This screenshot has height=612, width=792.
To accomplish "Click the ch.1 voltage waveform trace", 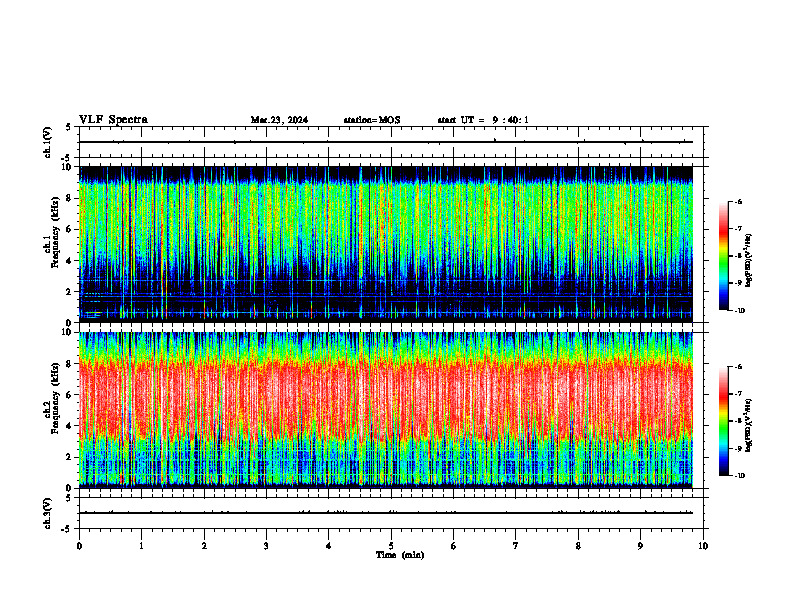I will point(386,142).
